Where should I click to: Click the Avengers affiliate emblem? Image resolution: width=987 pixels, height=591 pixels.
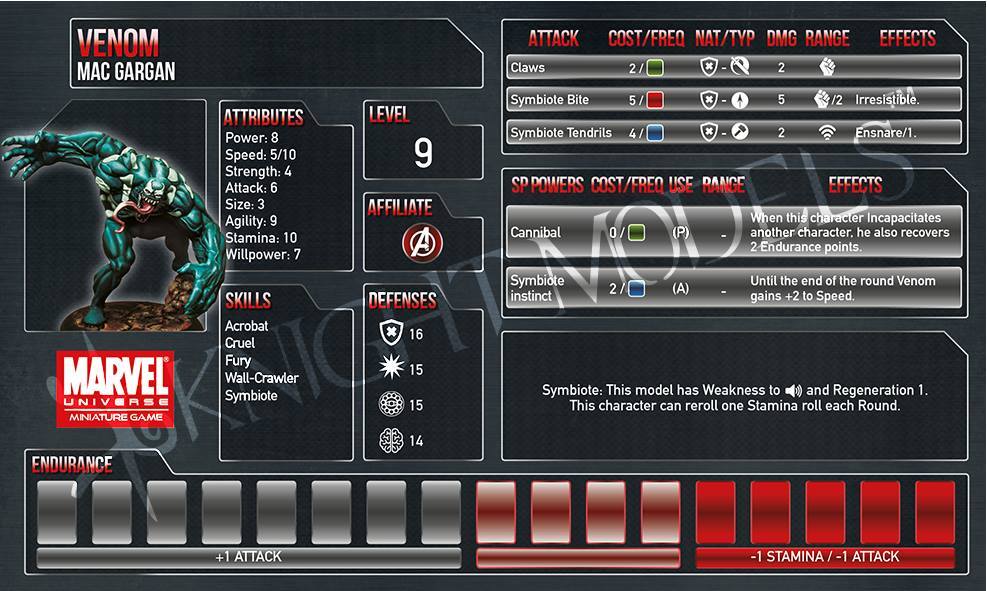tap(422, 243)
